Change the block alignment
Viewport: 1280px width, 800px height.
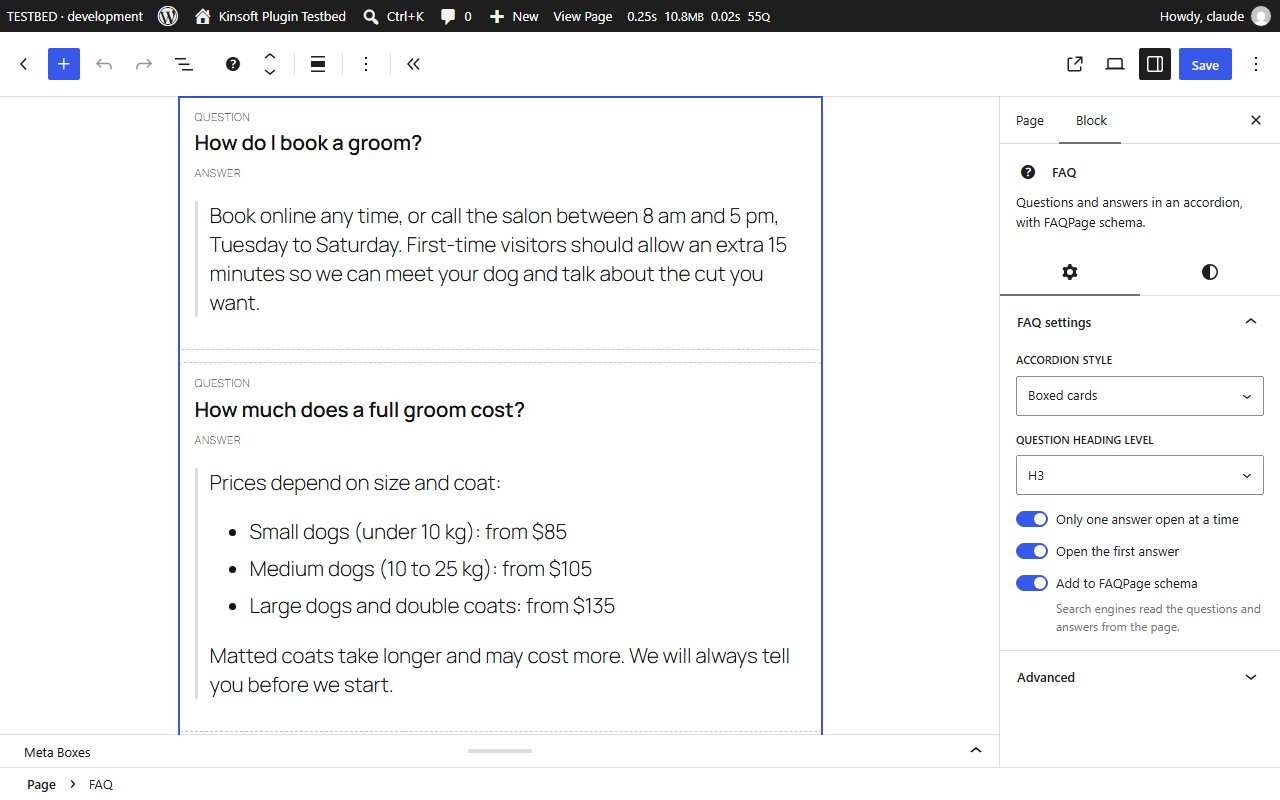coord(318,64)
